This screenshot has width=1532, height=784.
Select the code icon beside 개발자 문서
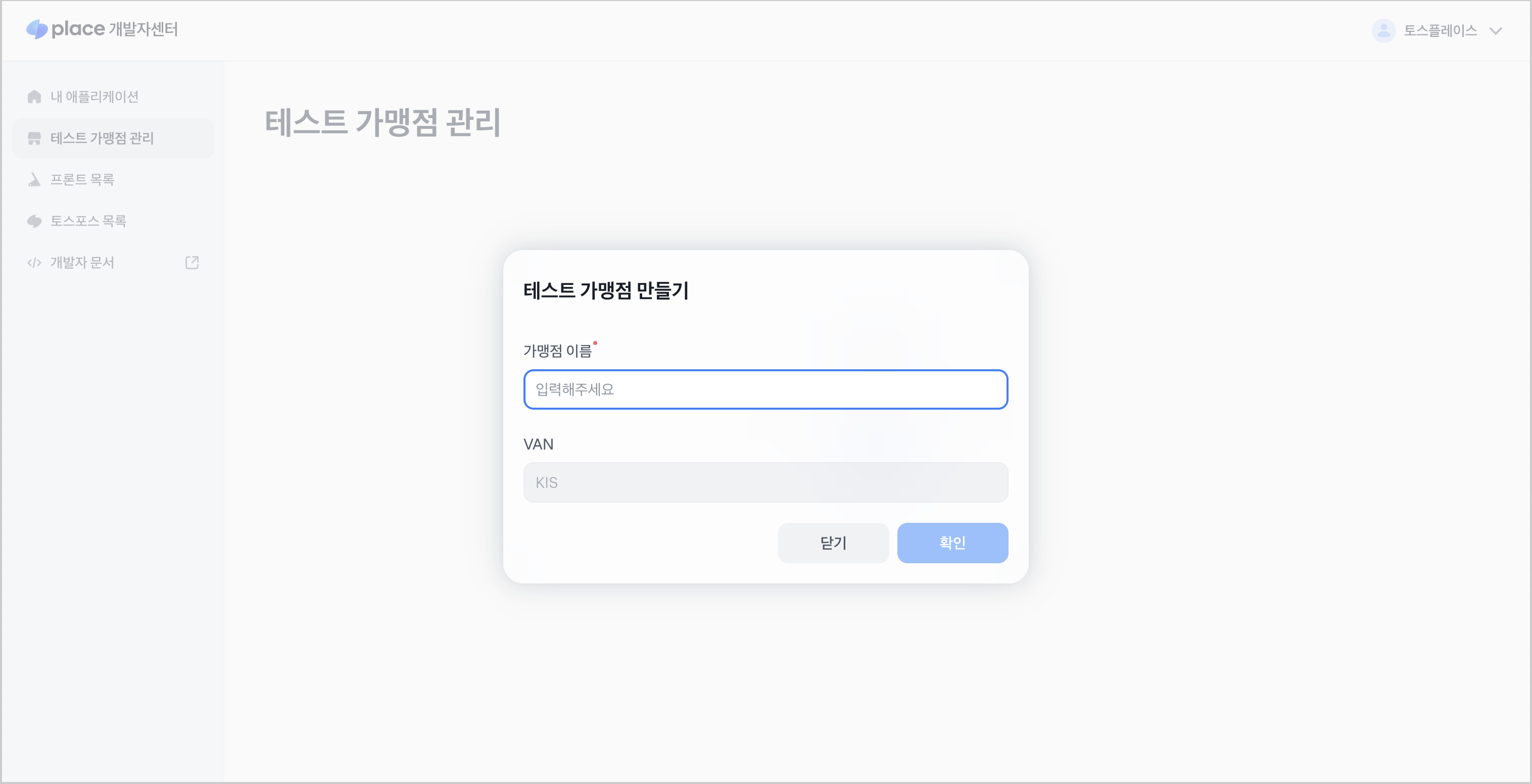tap(34, 262)
